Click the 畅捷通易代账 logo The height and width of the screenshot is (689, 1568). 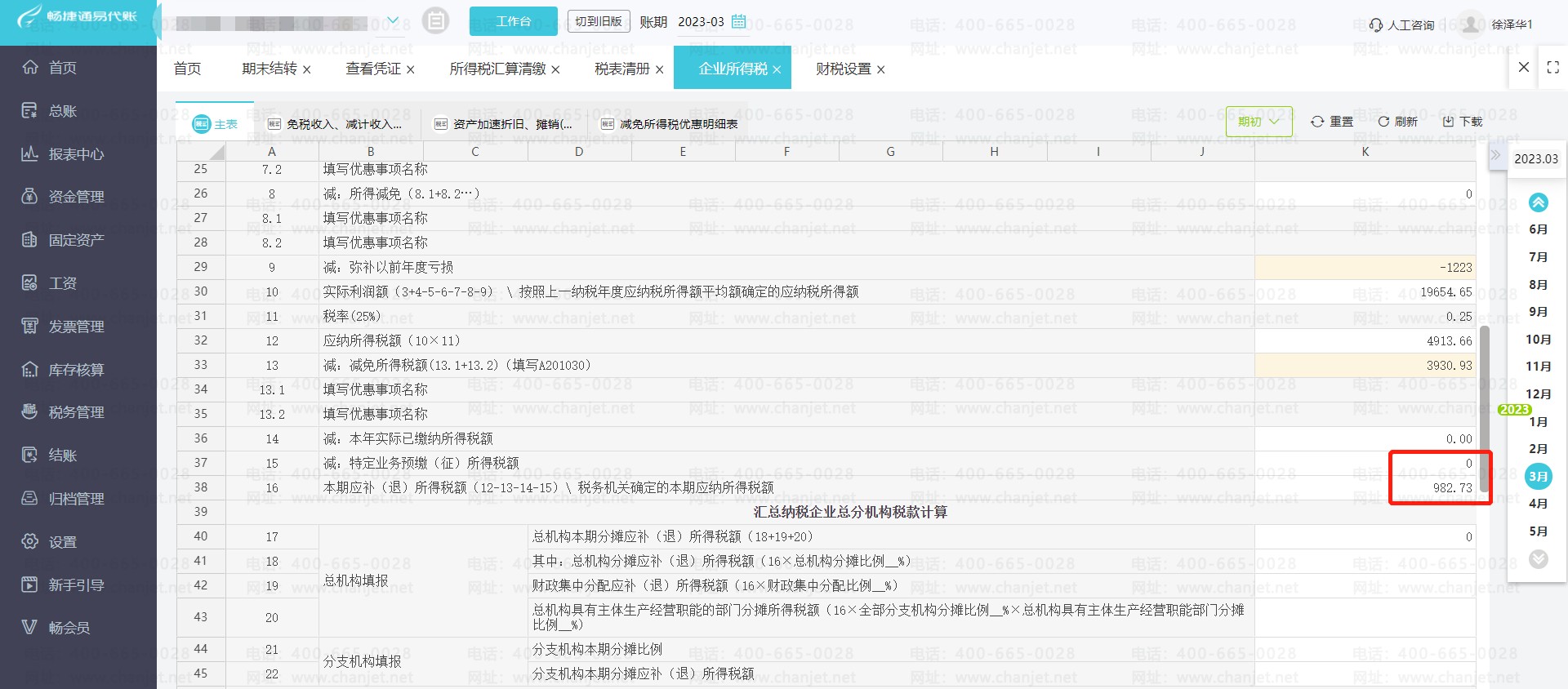pos(78,16)
